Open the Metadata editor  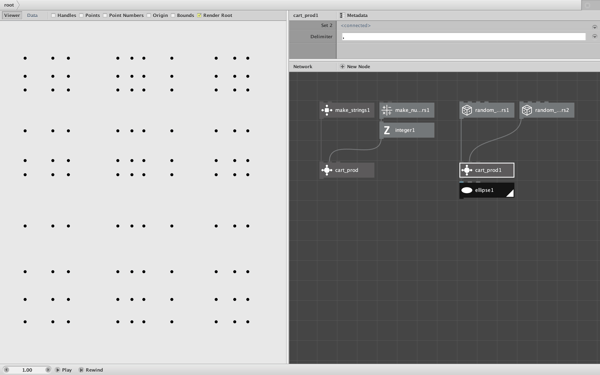354,15
